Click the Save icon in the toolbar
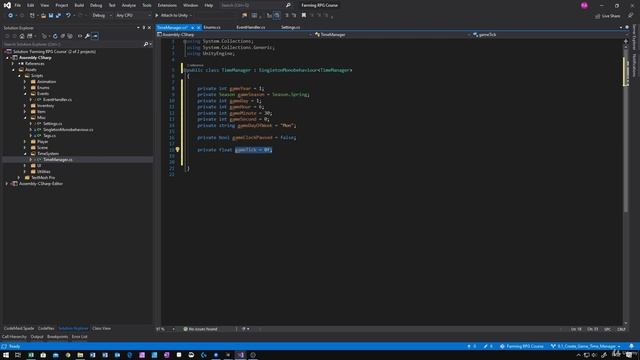 point(51,16)
